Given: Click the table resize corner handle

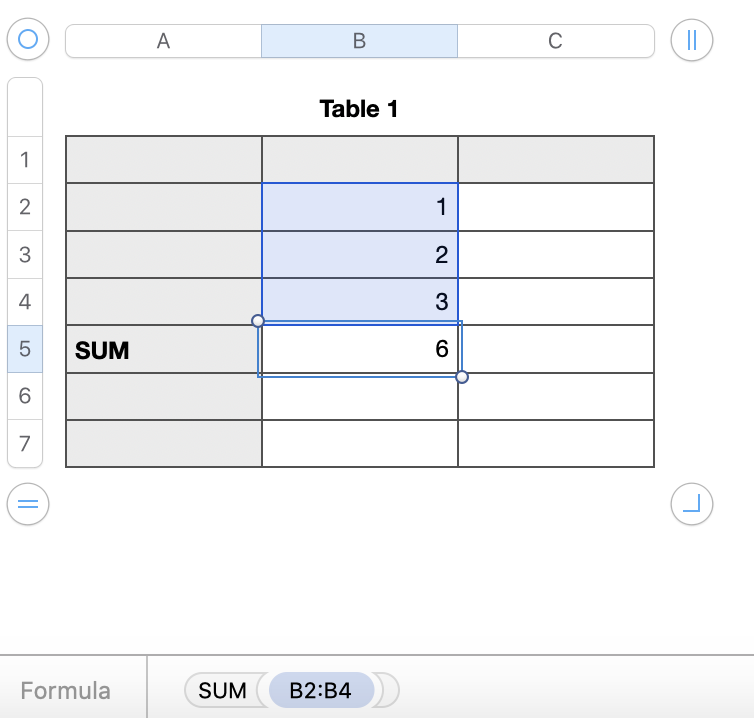Looking at the screenshot, I should tap(691, 504).
